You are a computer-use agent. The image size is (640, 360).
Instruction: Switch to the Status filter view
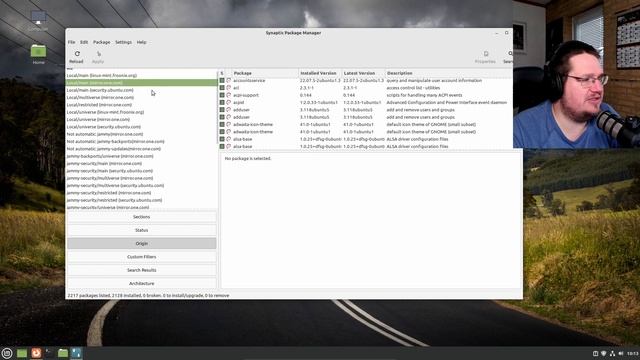(x=142, y=230)
